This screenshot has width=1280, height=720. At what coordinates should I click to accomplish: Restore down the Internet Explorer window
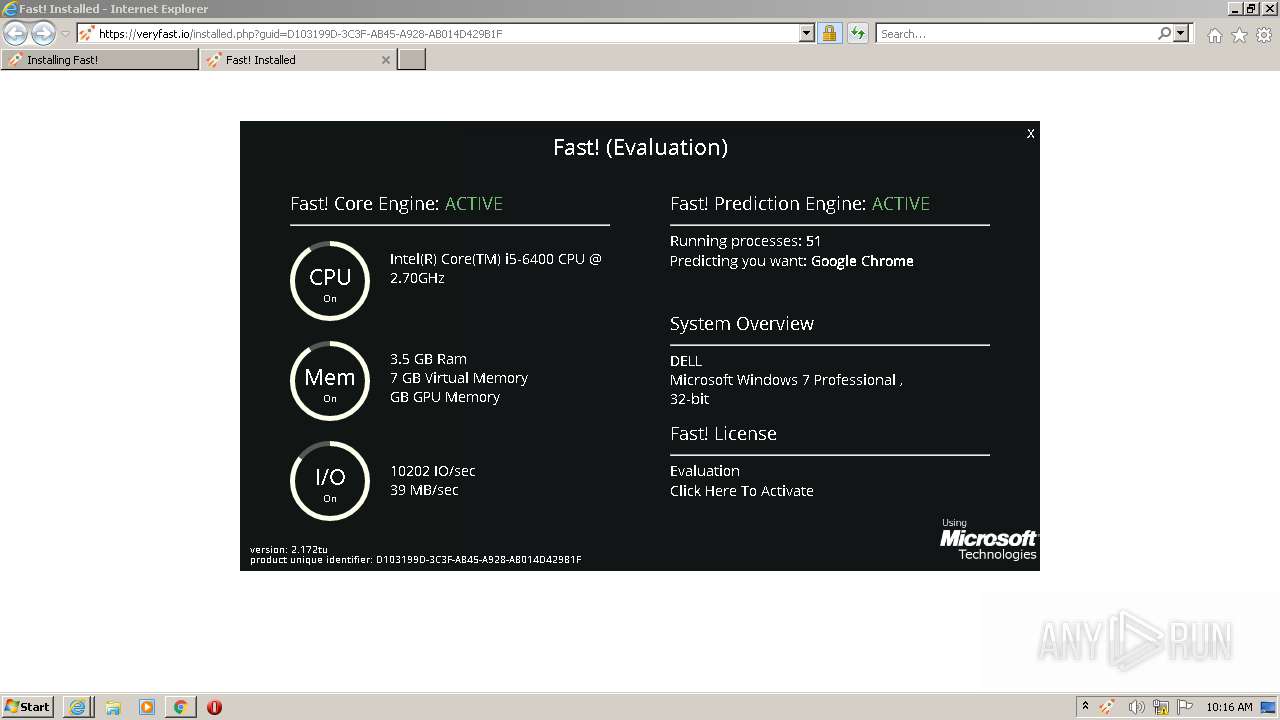click(1252, 9)
